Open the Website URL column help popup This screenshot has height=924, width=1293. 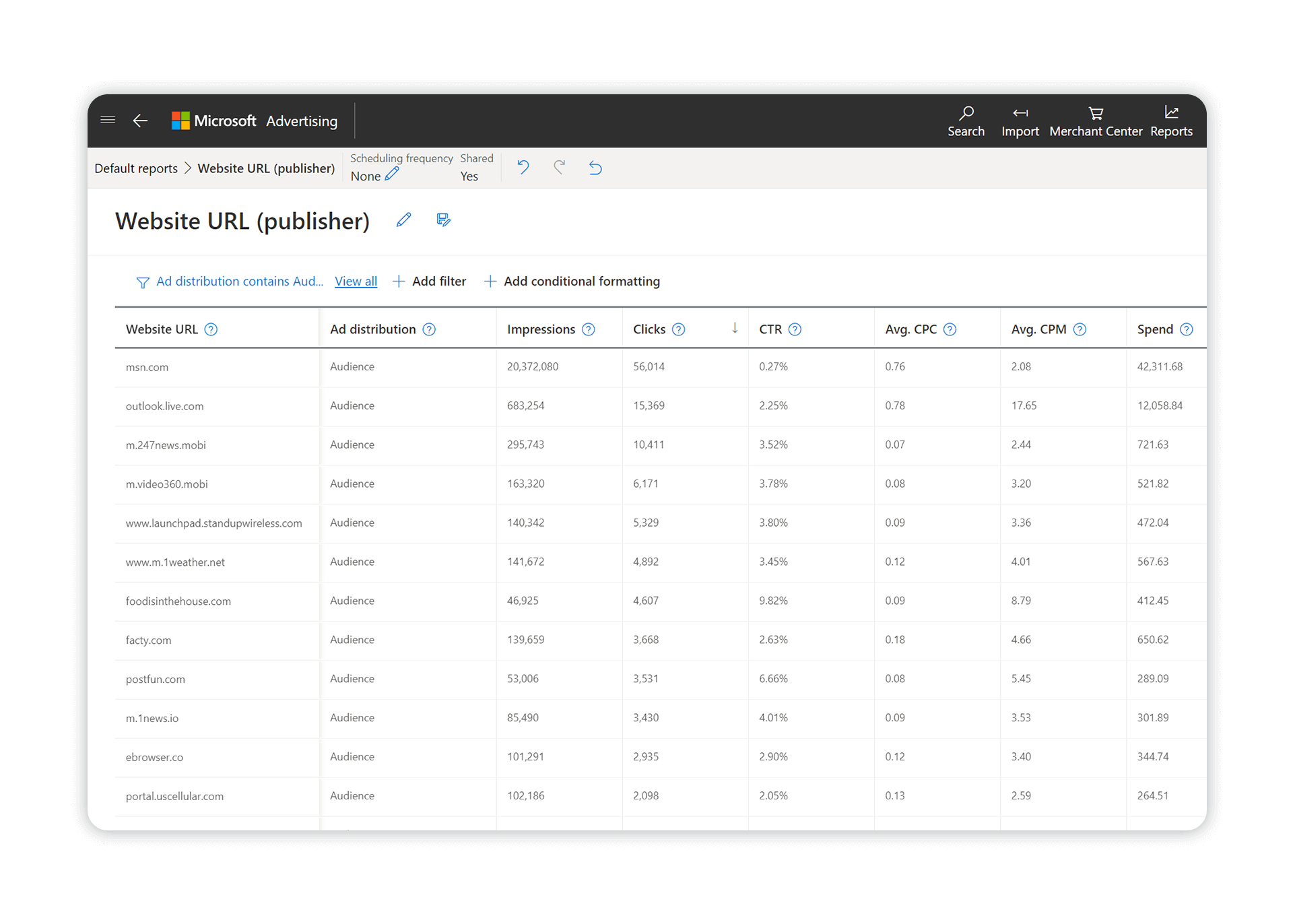coord(211,329)
